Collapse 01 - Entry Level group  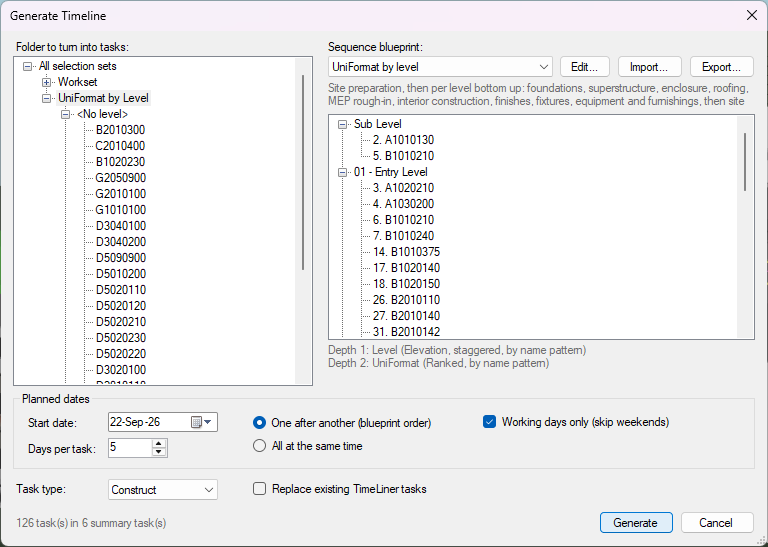tap(342, 172)
